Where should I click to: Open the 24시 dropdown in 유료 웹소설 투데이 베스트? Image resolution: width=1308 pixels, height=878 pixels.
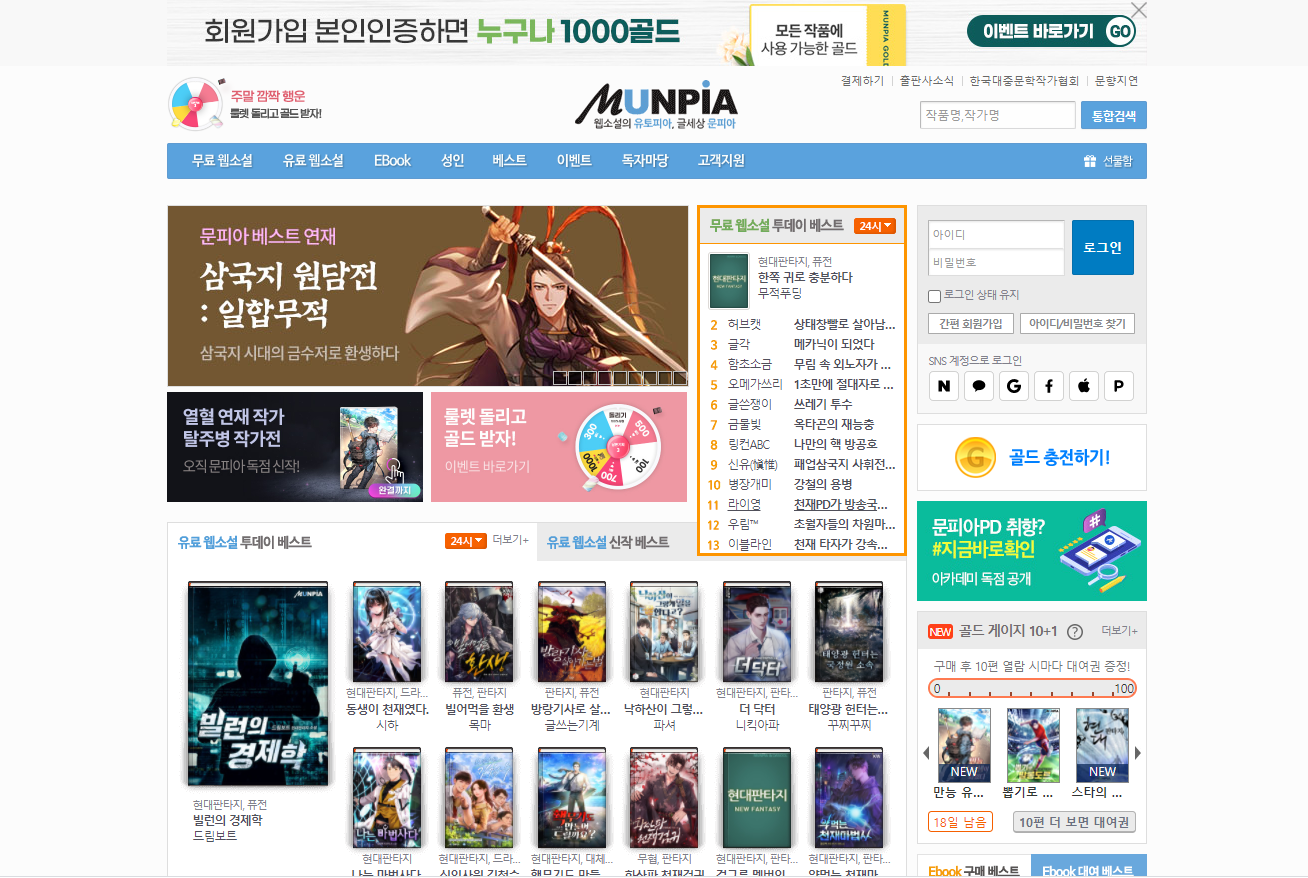[465, 541]
